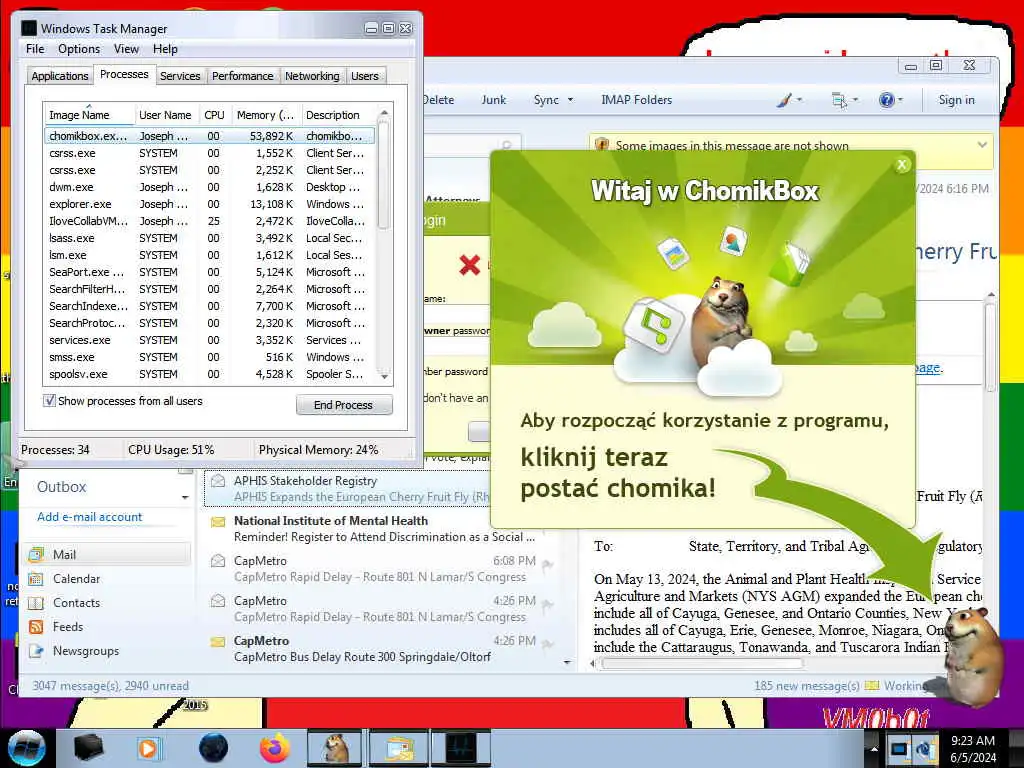This screenshot has width=1024, height=768.
Task: Click the monitor icon in system tray
Action: [x=899, y=749]
